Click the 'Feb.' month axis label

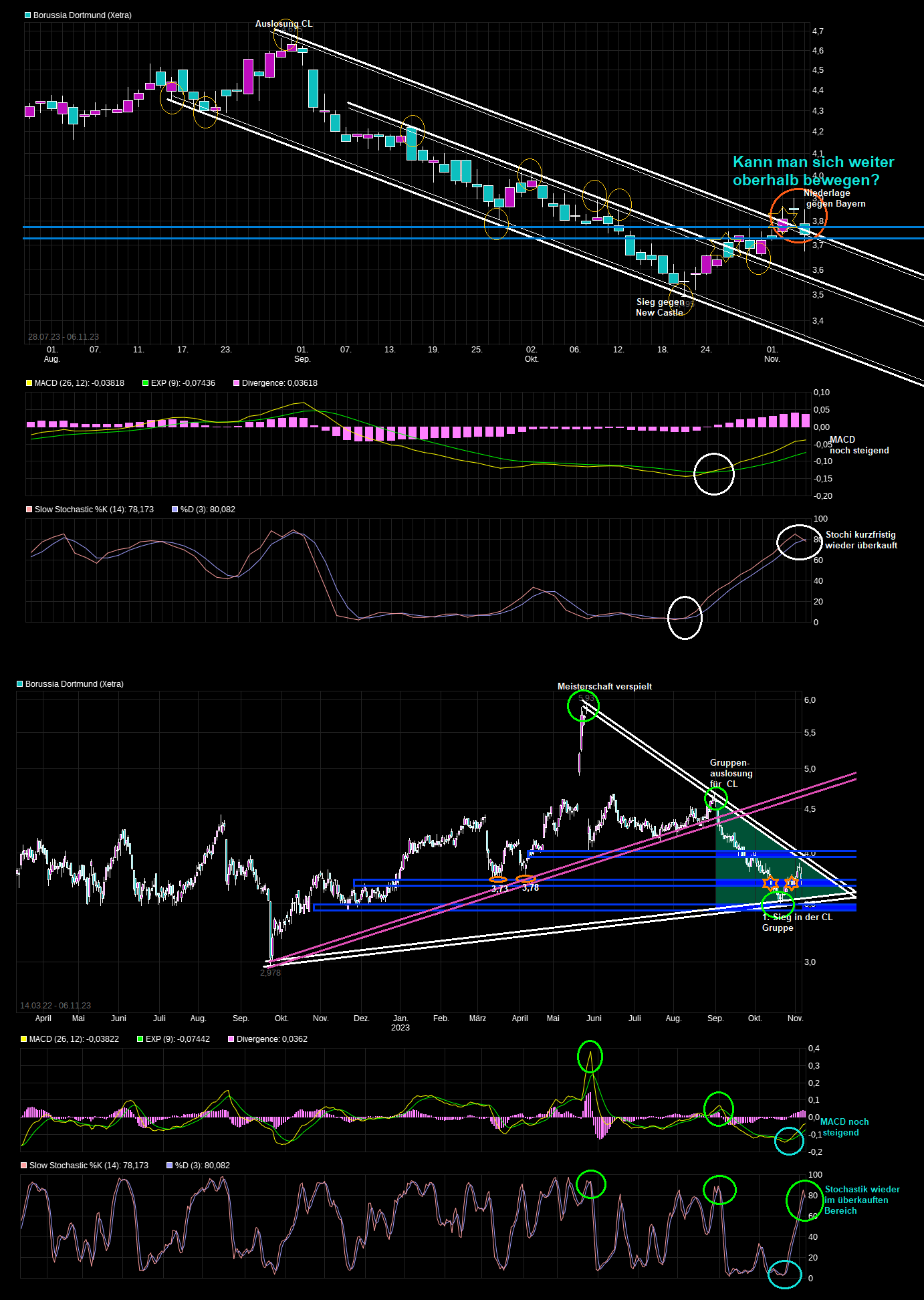[441, 1018]
